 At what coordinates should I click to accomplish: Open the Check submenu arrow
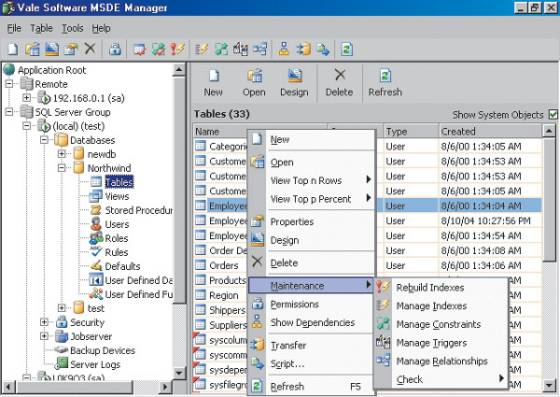tap(501, 378)
